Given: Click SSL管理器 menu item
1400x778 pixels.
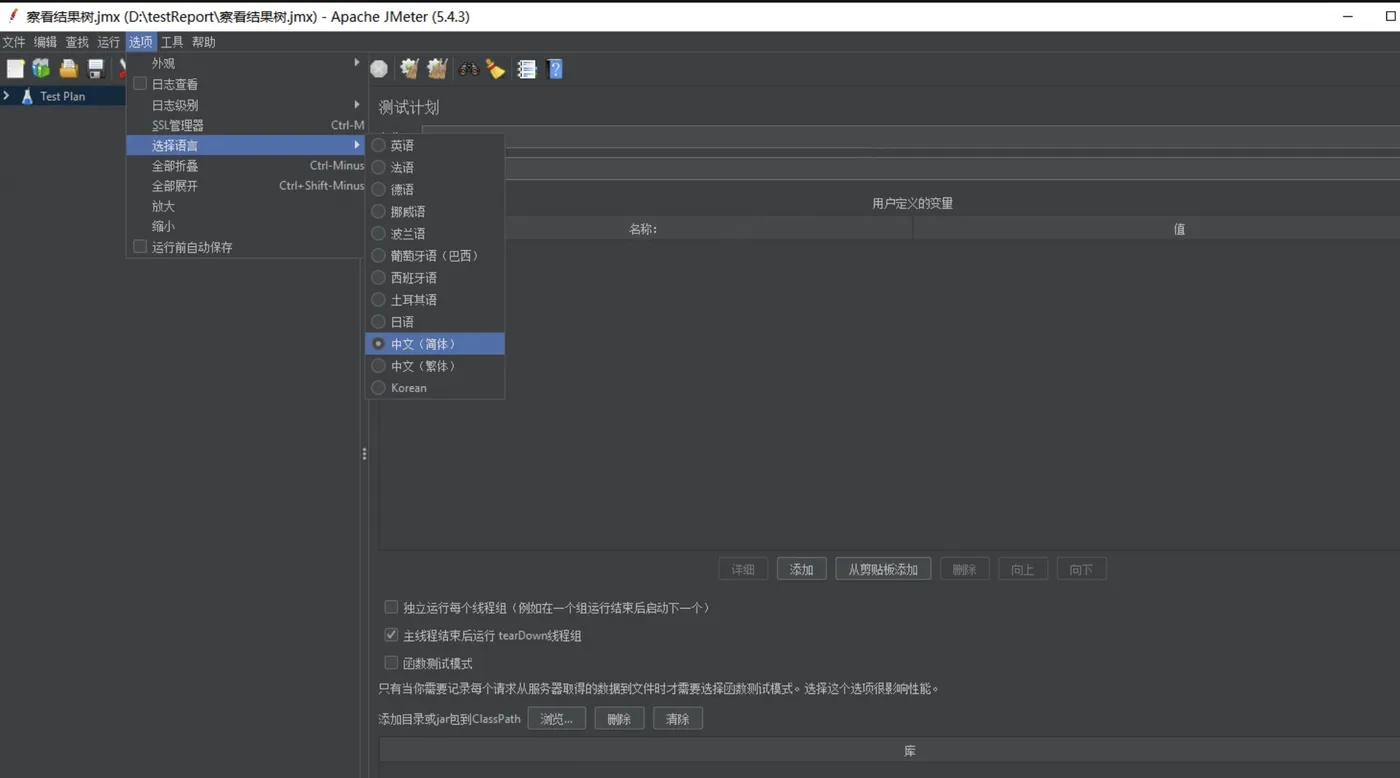Looking at the screenshot, I should click(x=246, y=125).
